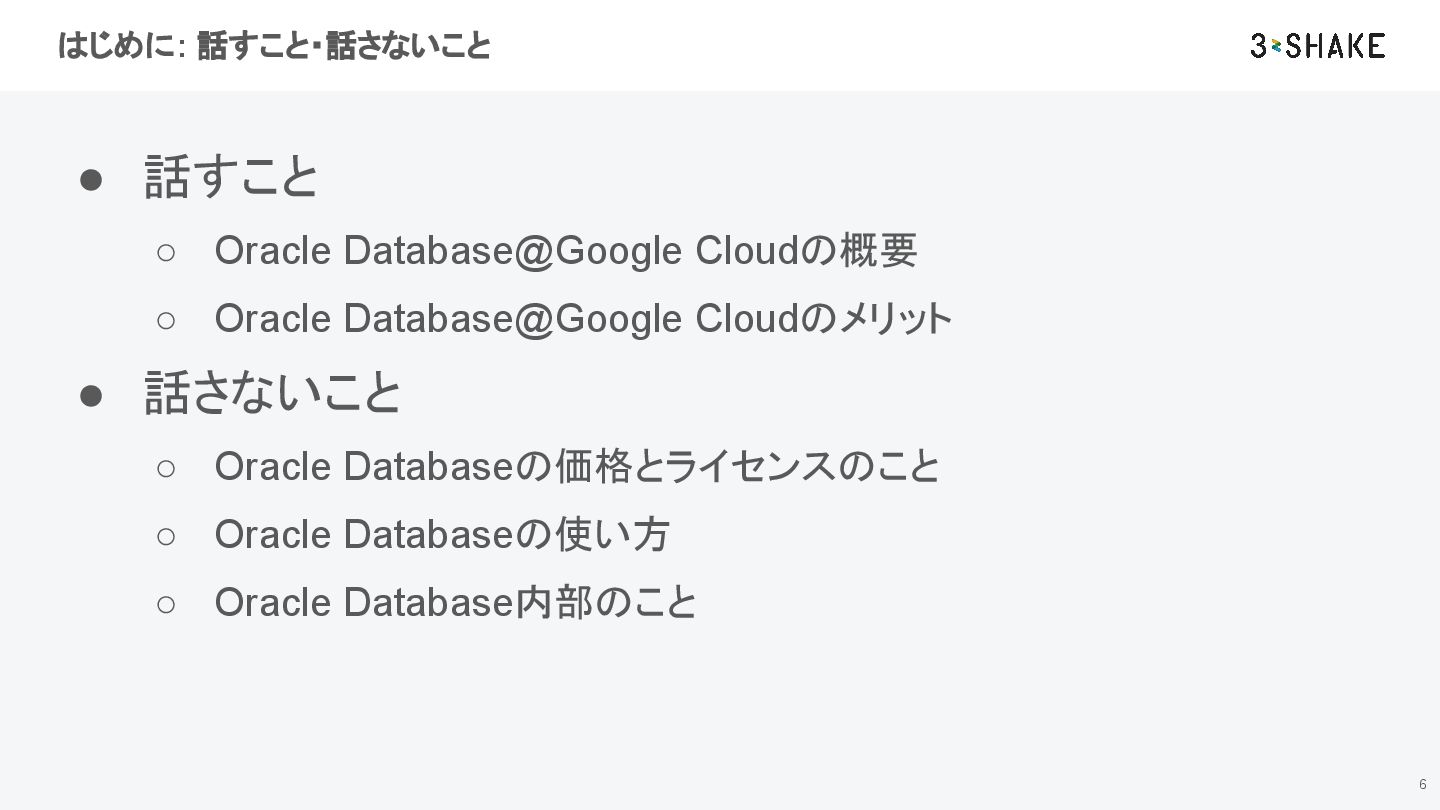Click the hollow bullet beside Oracle Databaseの使い方
Viewport: 1440px width, 810px height.
click(166, 535)
